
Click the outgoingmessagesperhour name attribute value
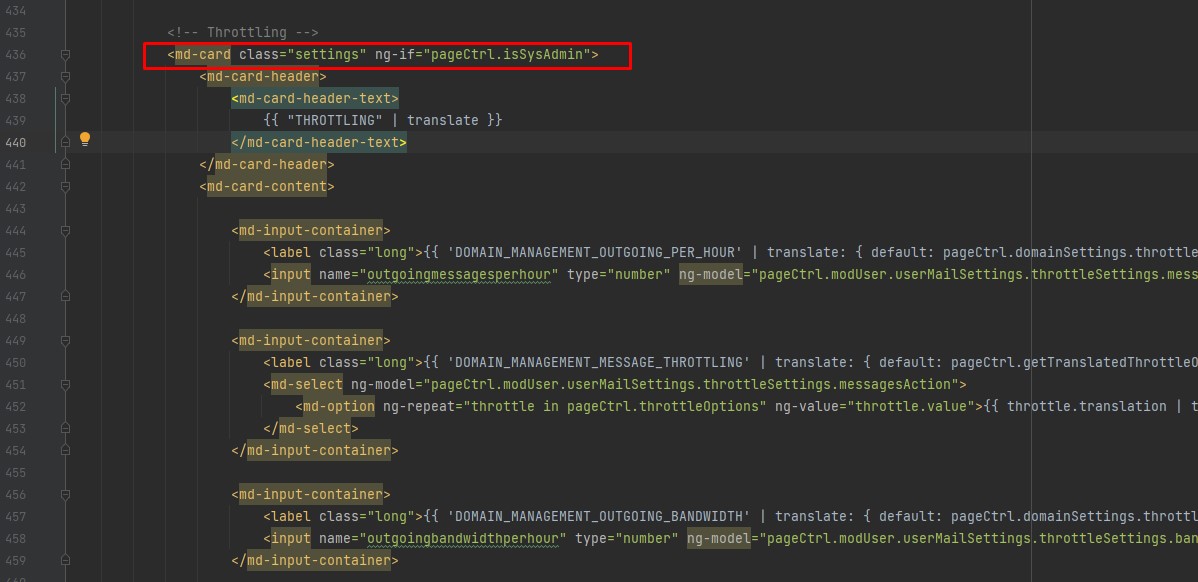tap(457, 274)
